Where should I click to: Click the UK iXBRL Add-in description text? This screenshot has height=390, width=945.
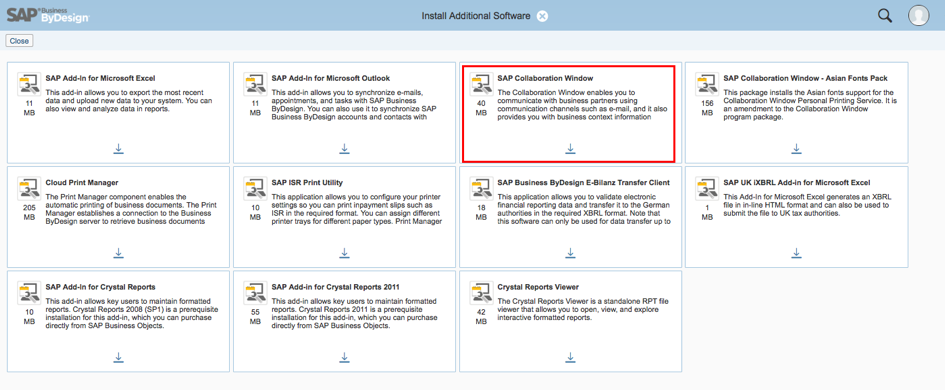point(805,205)
